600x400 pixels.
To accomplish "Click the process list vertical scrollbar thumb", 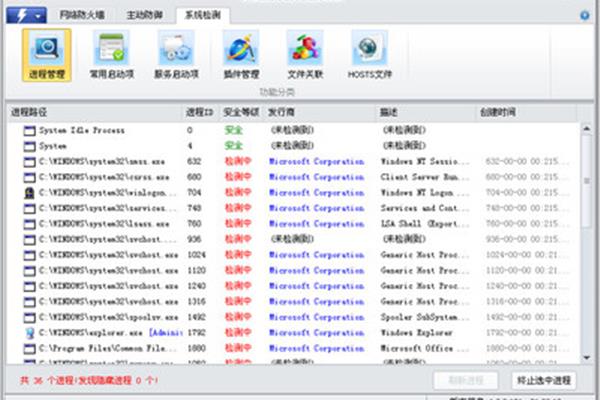I will coord(586,181).
